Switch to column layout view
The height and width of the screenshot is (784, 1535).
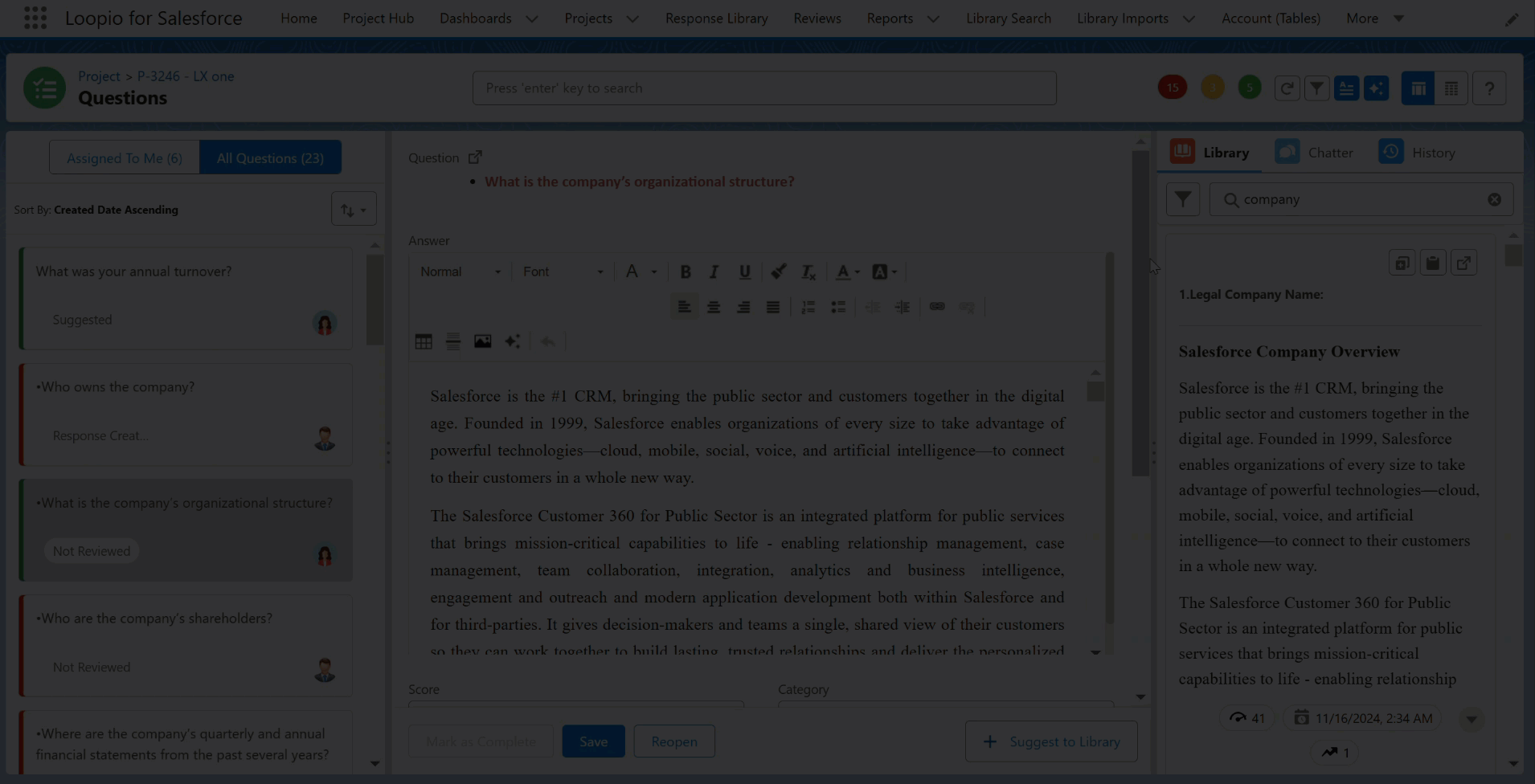pos(1418,88)
